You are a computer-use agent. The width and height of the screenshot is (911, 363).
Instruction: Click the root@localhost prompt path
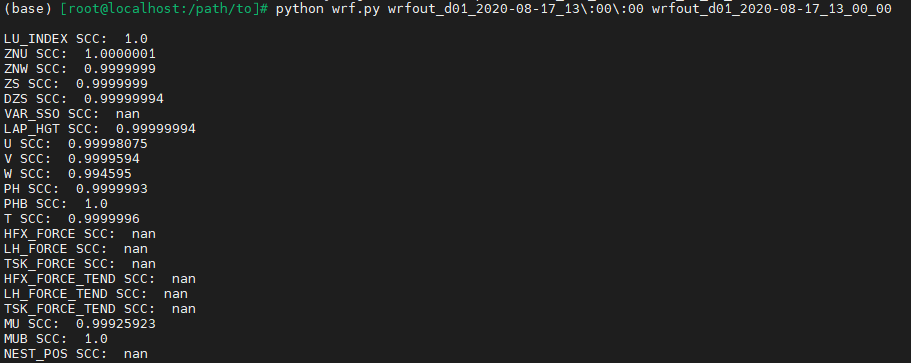point(164,9)
